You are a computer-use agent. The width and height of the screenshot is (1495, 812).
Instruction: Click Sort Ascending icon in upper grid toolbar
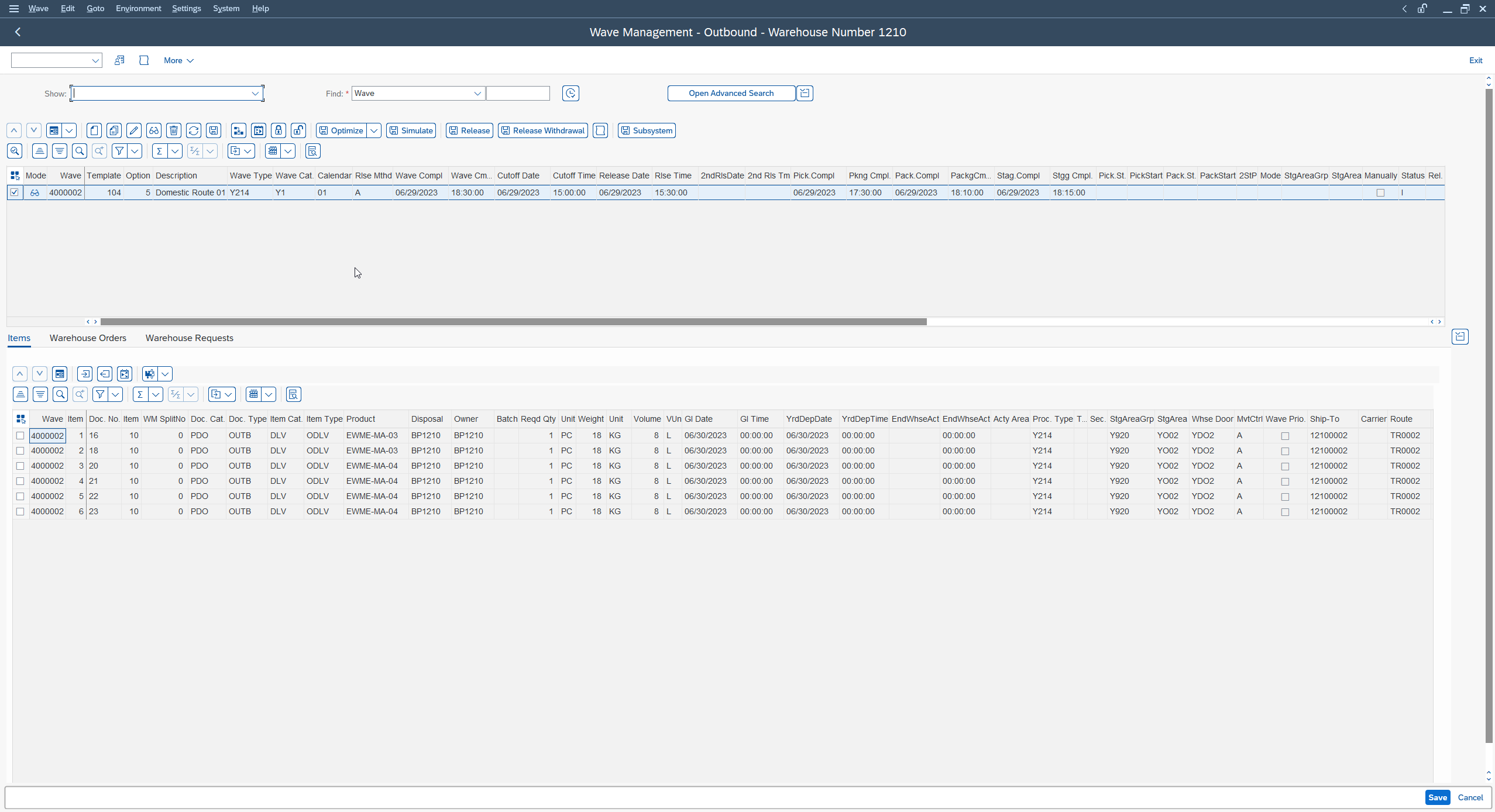coord(40,151)
